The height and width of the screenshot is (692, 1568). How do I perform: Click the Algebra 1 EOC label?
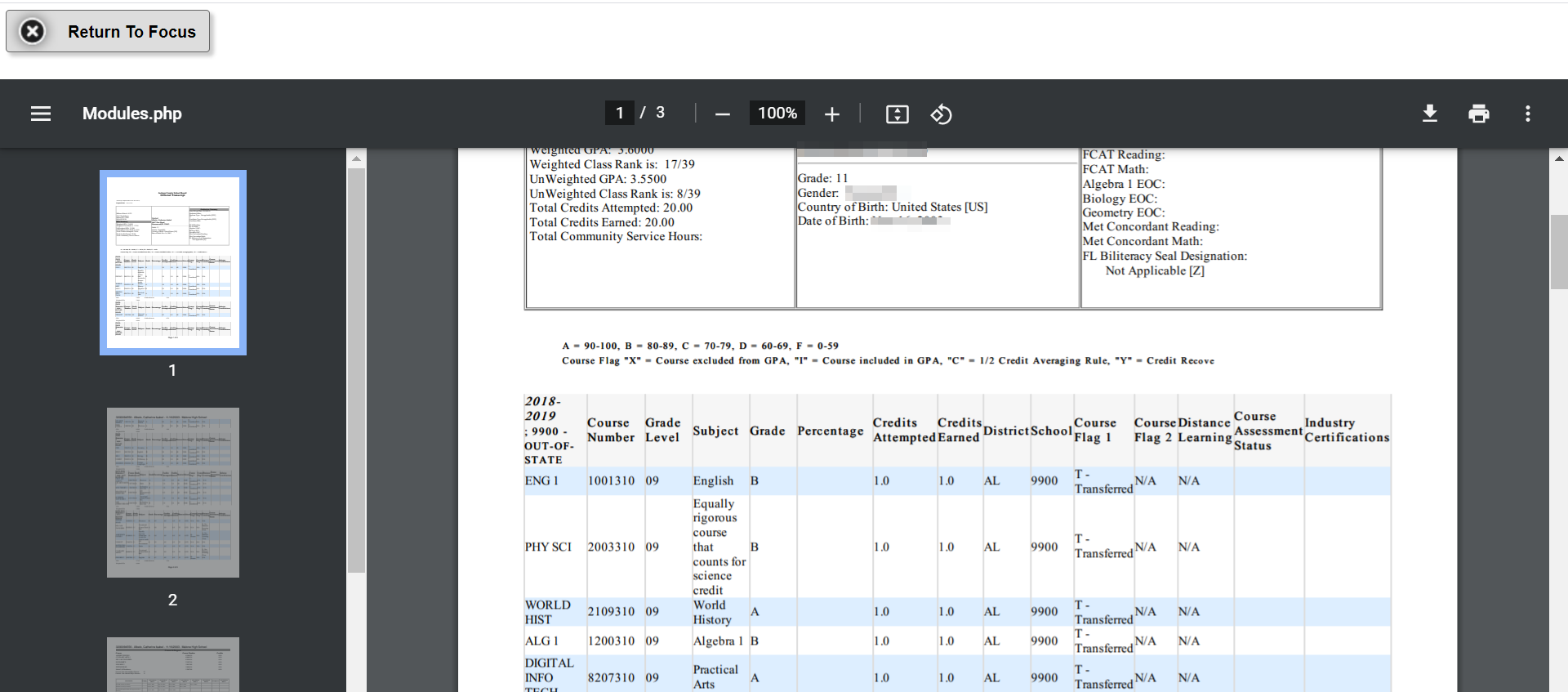point(1124,184)
